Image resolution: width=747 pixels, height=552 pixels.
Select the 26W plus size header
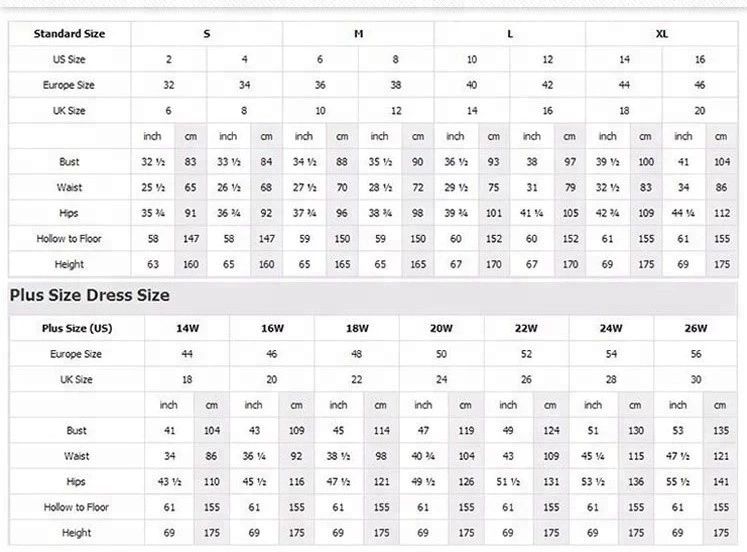(x=696, y=328)
